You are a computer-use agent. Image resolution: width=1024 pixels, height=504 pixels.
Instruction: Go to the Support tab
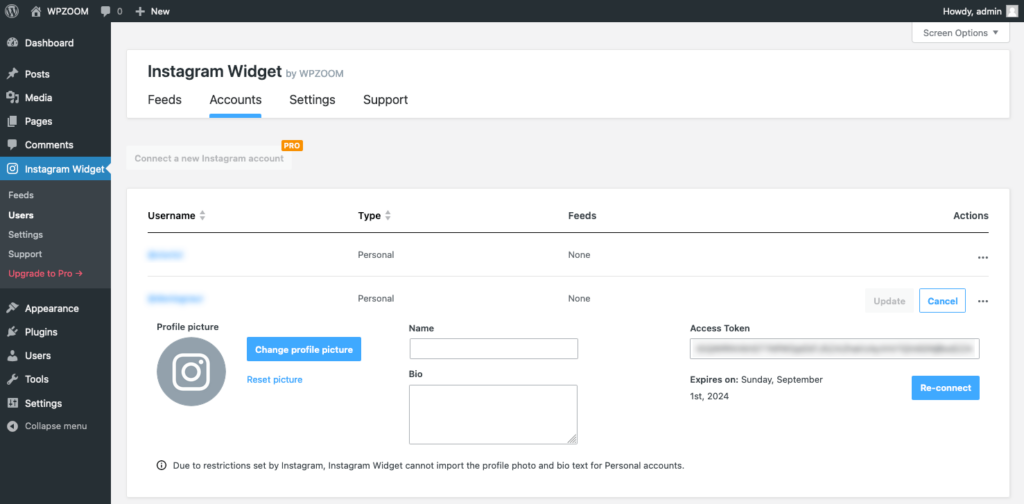pyautogui.click(x=385, y=100)
